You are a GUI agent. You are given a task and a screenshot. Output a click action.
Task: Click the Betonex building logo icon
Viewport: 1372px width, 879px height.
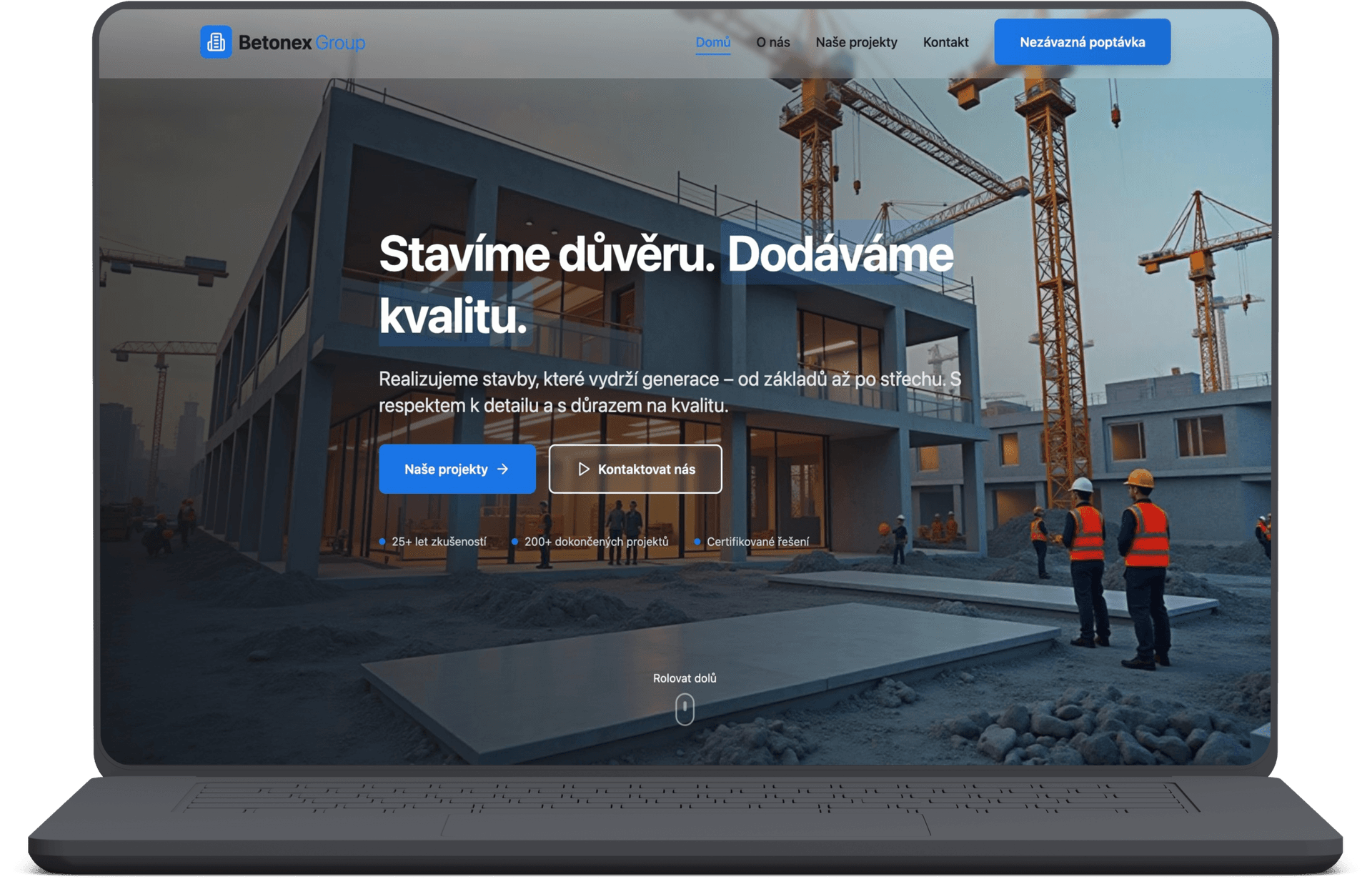coord(216,42)
